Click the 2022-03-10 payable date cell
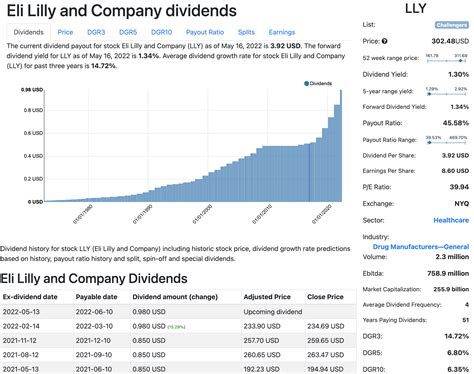Image resolution: width=474 pixels, height=374 pixels. [x=94, y=326]
